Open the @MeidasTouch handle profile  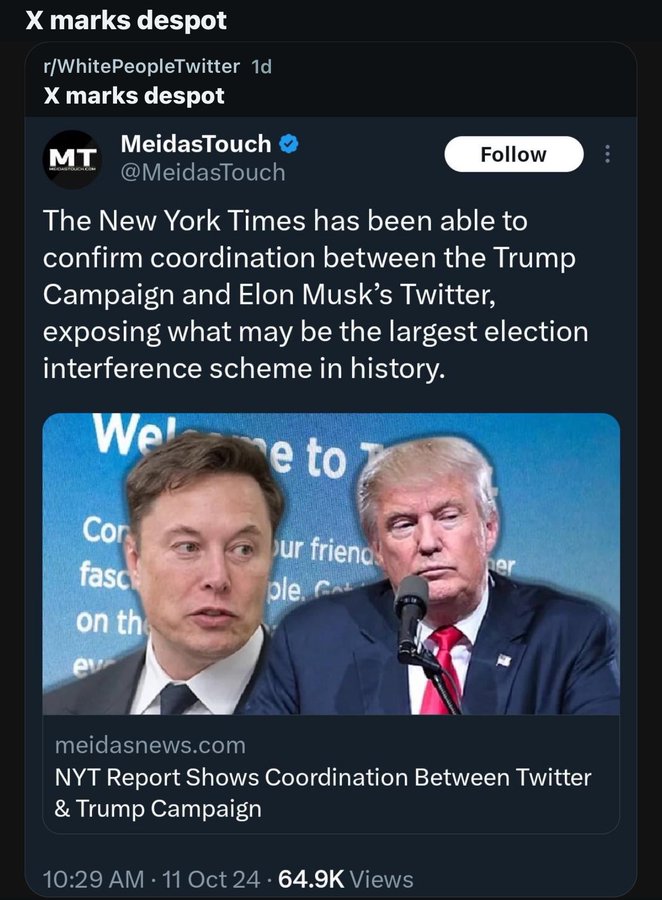202,172
